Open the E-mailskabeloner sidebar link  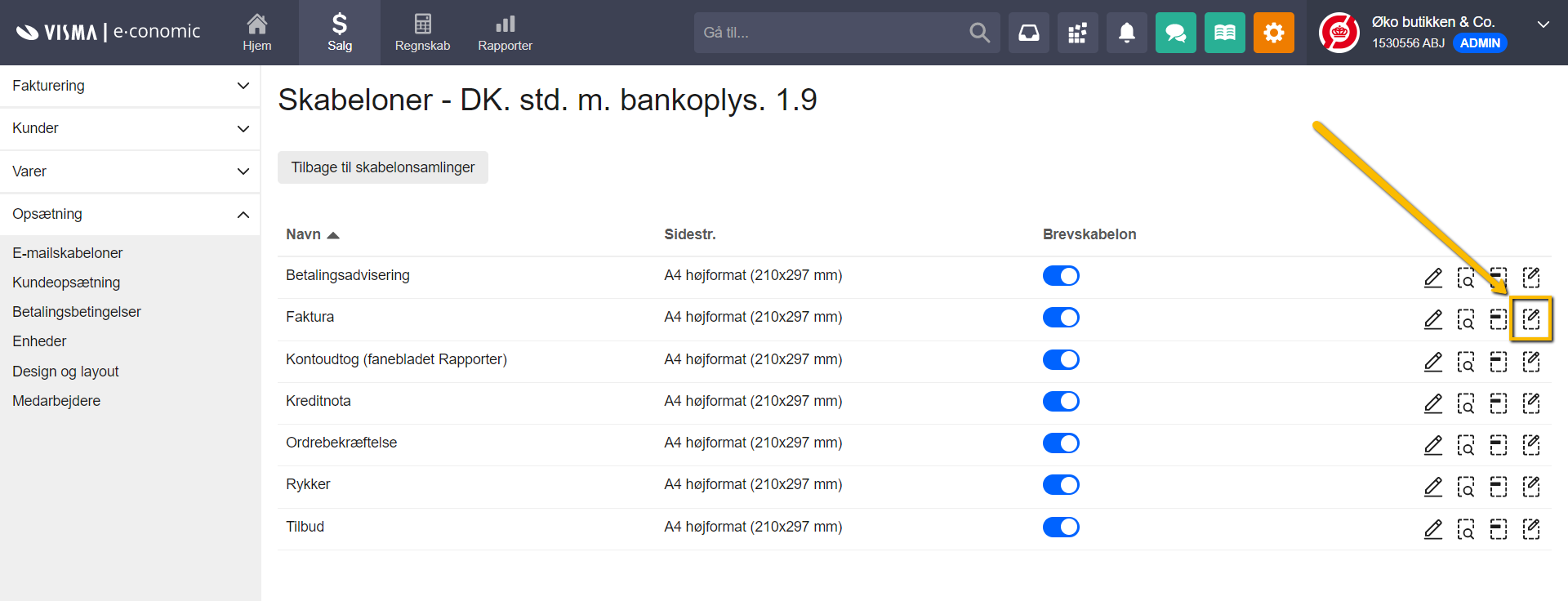pyautogui.click(x=68, y=253)
